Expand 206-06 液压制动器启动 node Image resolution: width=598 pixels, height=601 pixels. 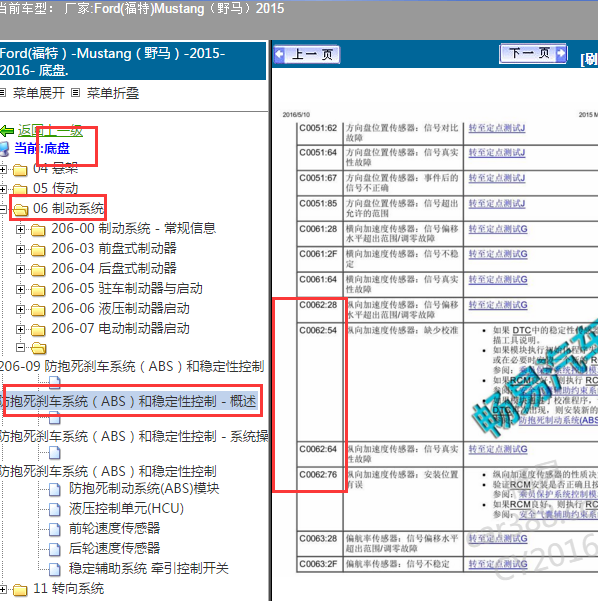coord(20,309)
